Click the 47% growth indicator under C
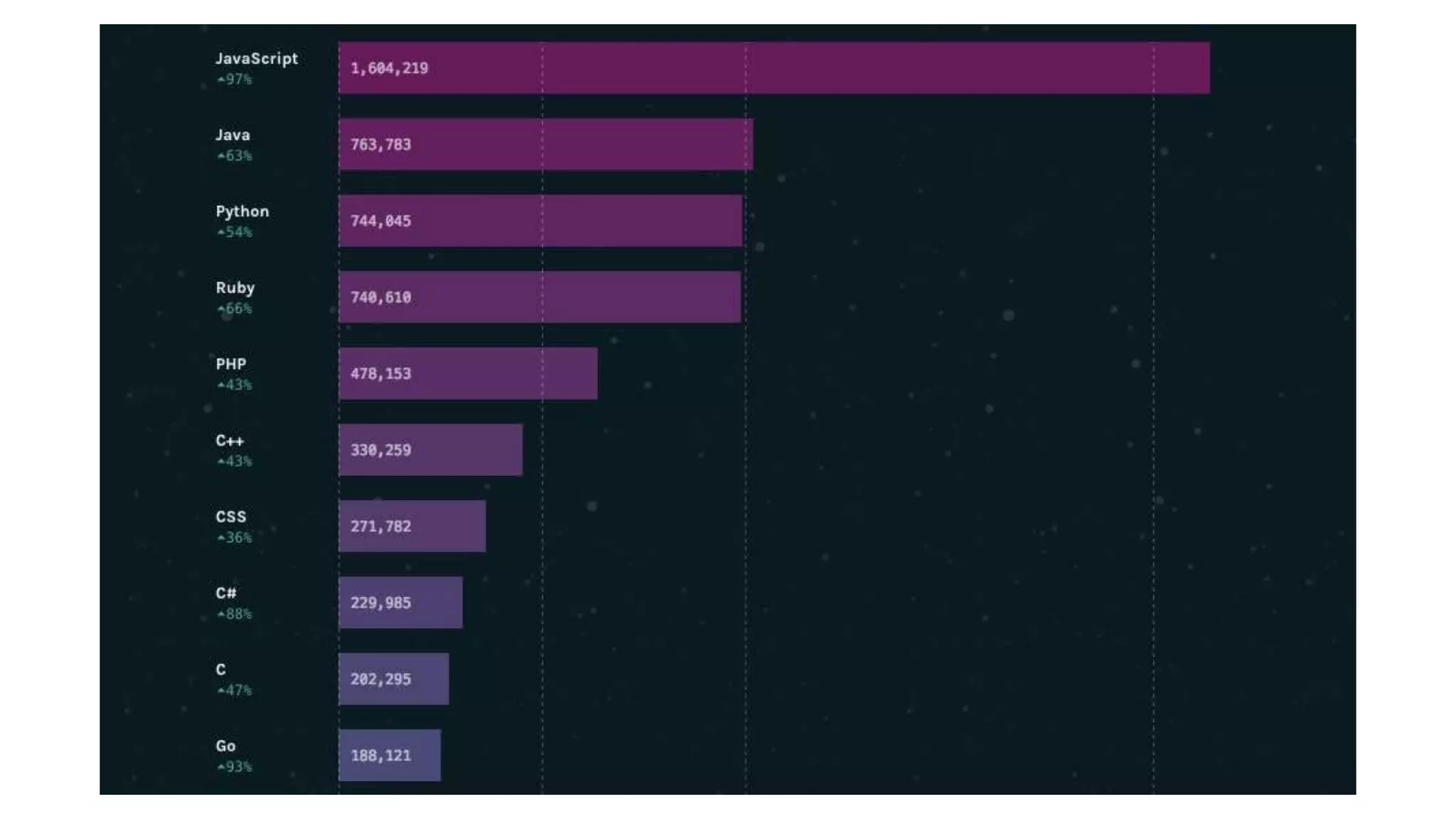 (x=234, y=690)
